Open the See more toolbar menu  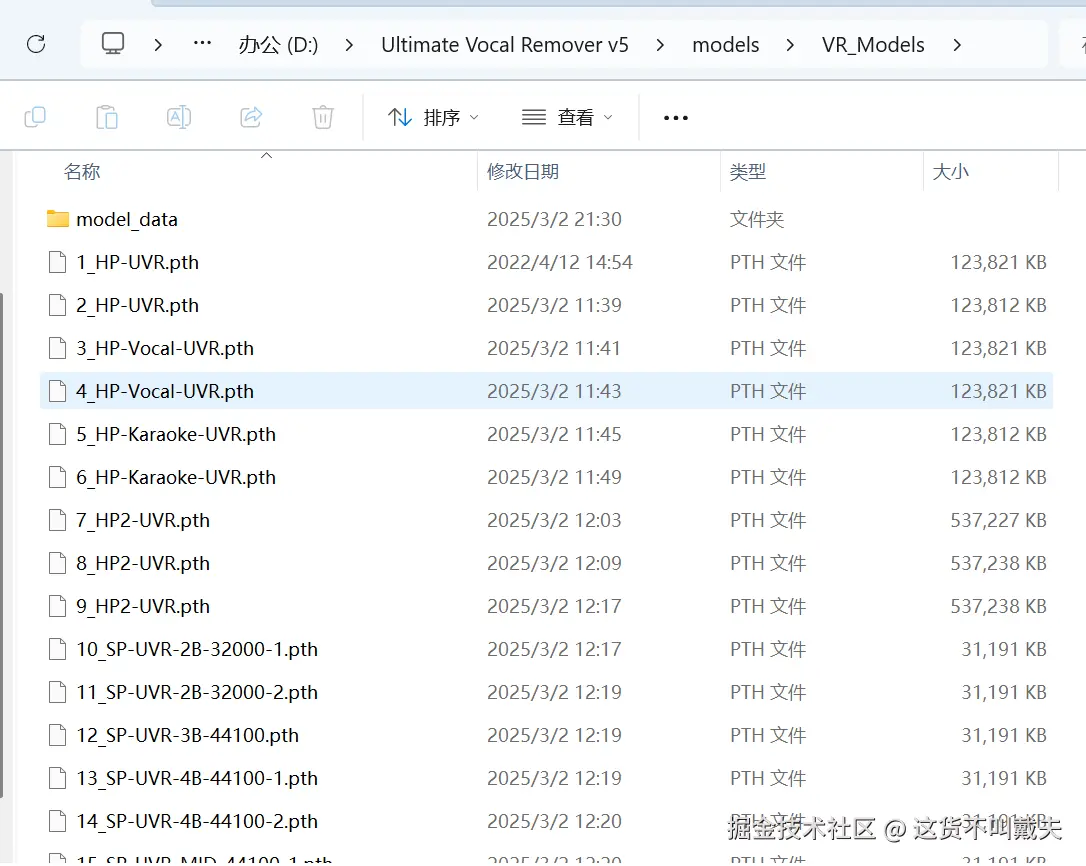point(675,118)
